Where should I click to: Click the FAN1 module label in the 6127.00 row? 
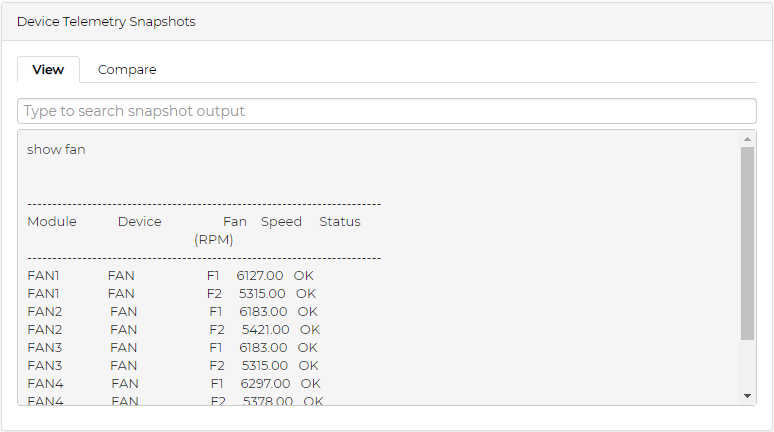click(44, 276)
